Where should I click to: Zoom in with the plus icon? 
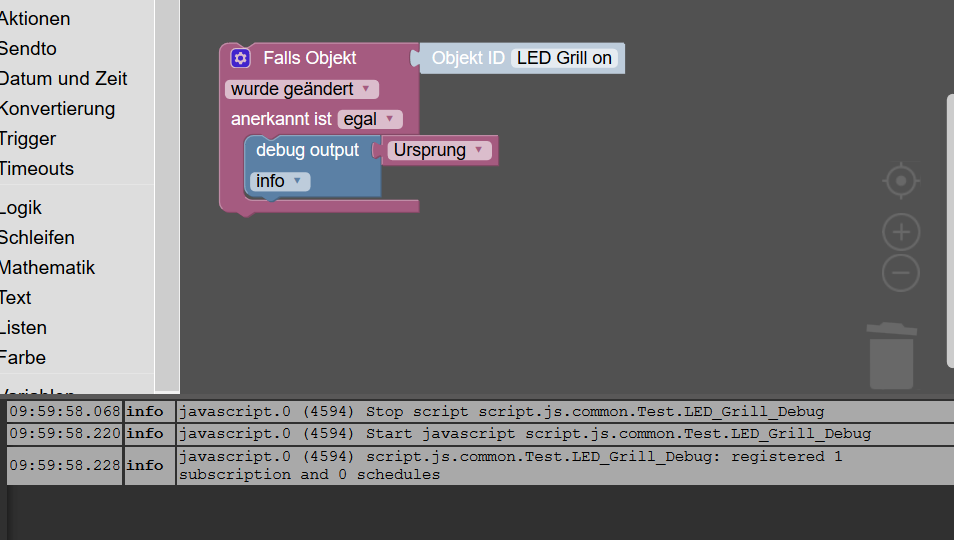pos(901,232)
